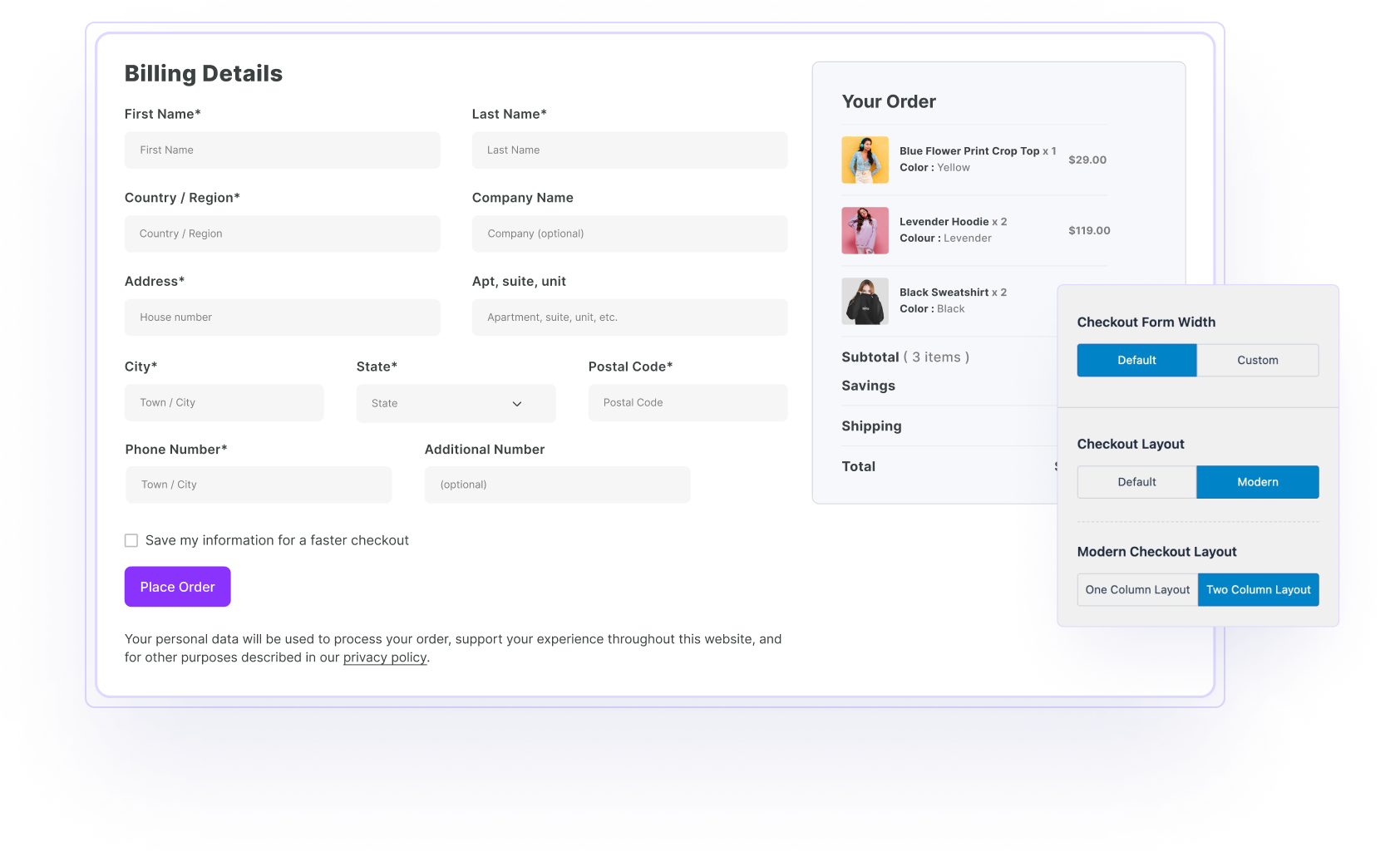Click the Company (optional) input field
Image resolution: width=1400 pixels, height=856 pixels.
click(x=629, y=234)
